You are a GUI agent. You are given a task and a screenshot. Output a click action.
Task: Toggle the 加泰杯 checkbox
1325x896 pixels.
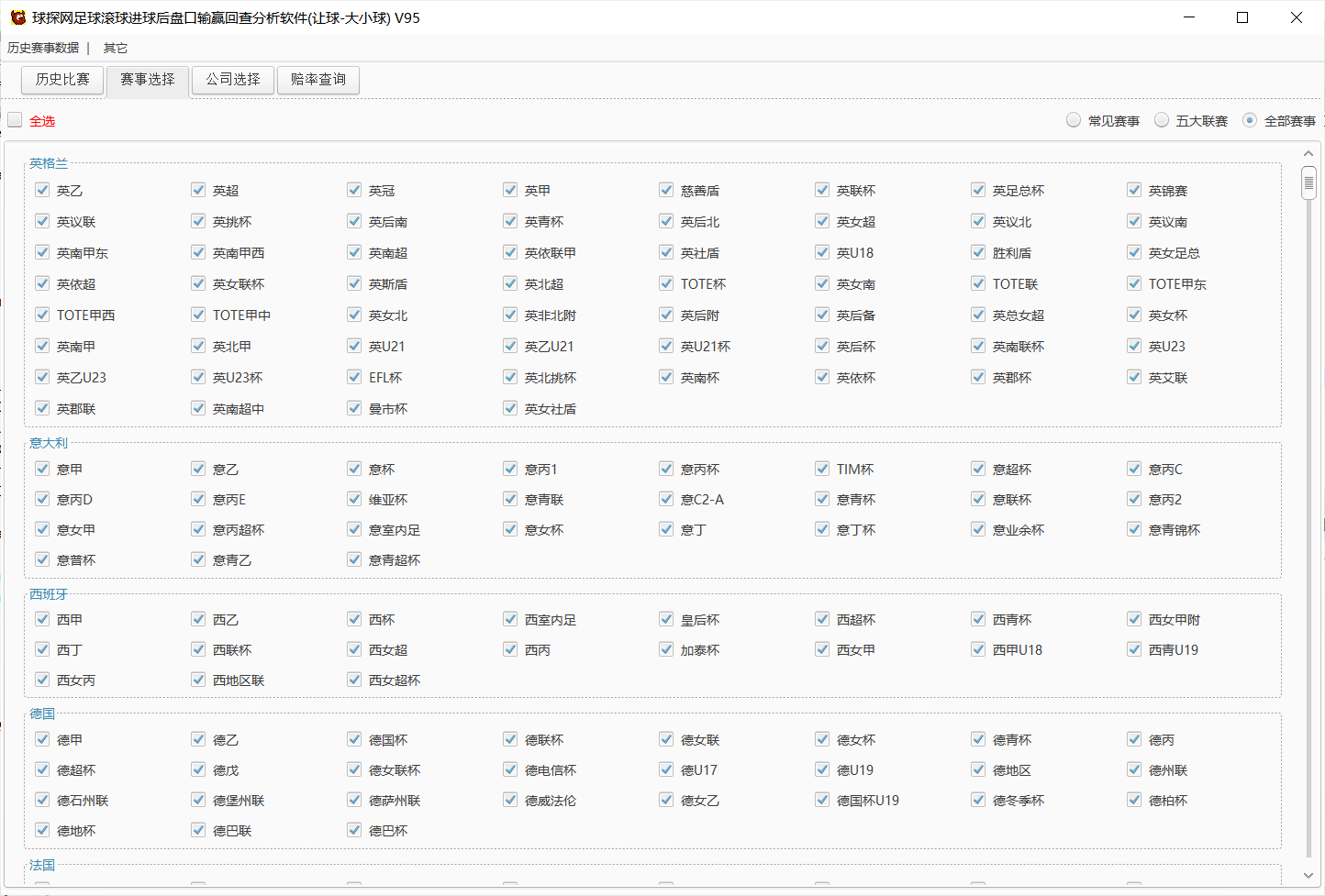(x=666, y=649)
